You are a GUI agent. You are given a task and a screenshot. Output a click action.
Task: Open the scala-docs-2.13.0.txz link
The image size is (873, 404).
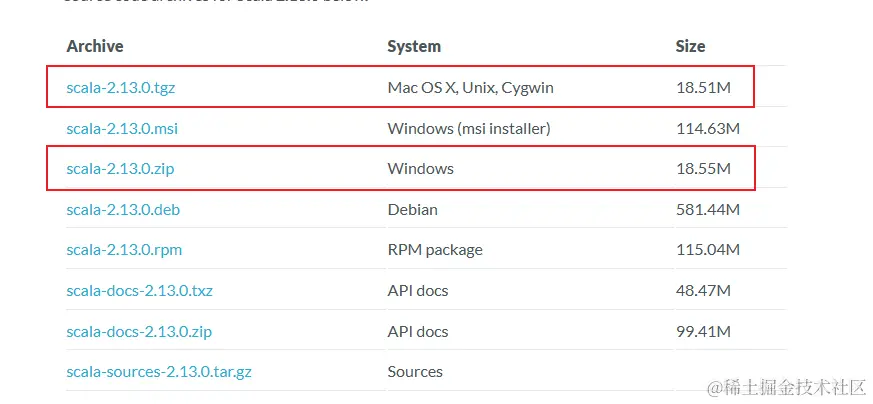click(x=139, y=291)
